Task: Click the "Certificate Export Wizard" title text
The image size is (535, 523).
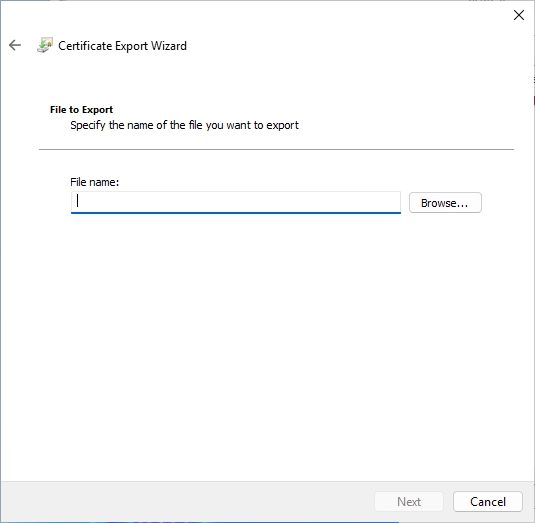Action: point(122,46)
